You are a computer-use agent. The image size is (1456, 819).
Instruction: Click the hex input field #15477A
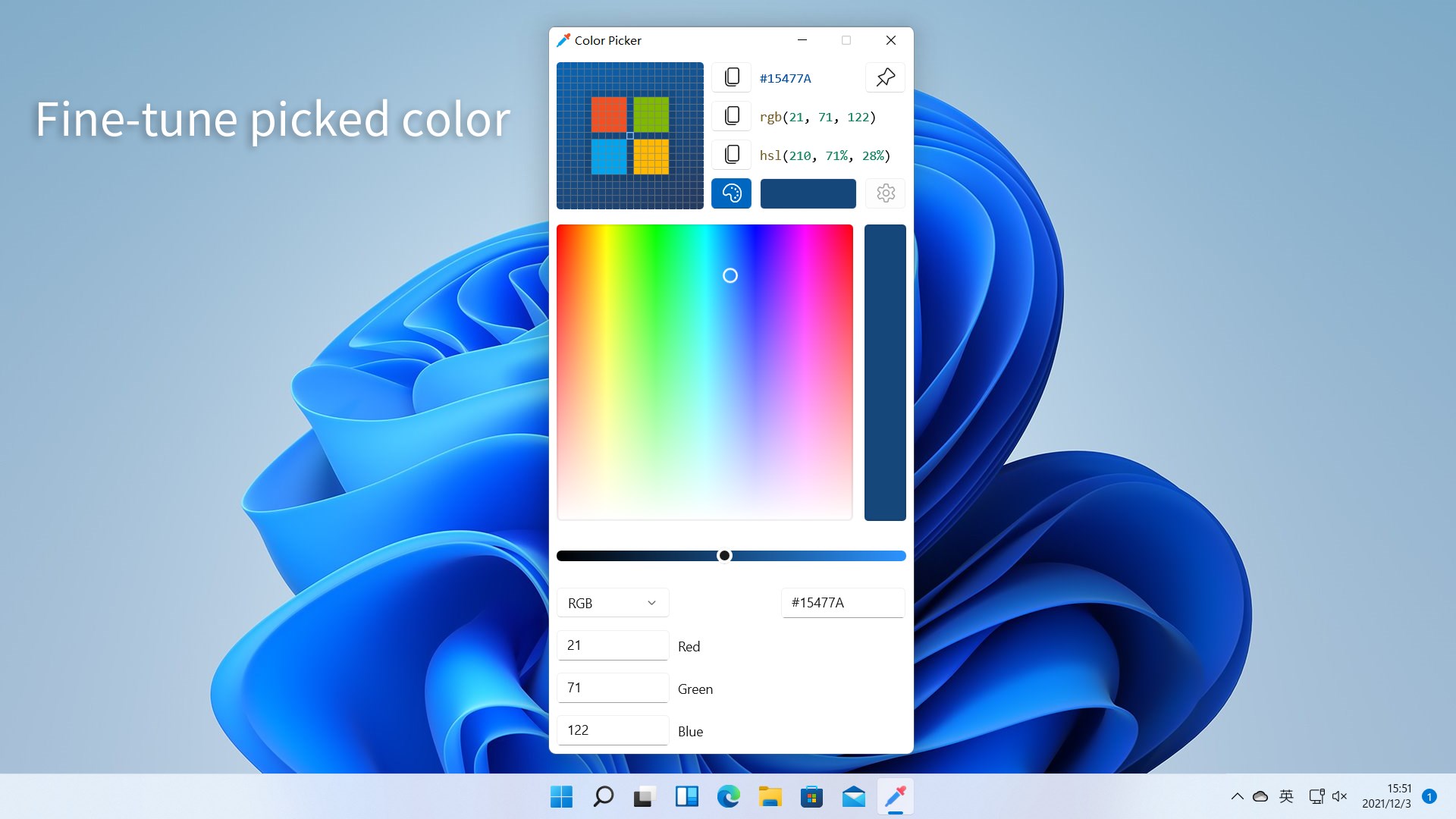click(843, 603)
